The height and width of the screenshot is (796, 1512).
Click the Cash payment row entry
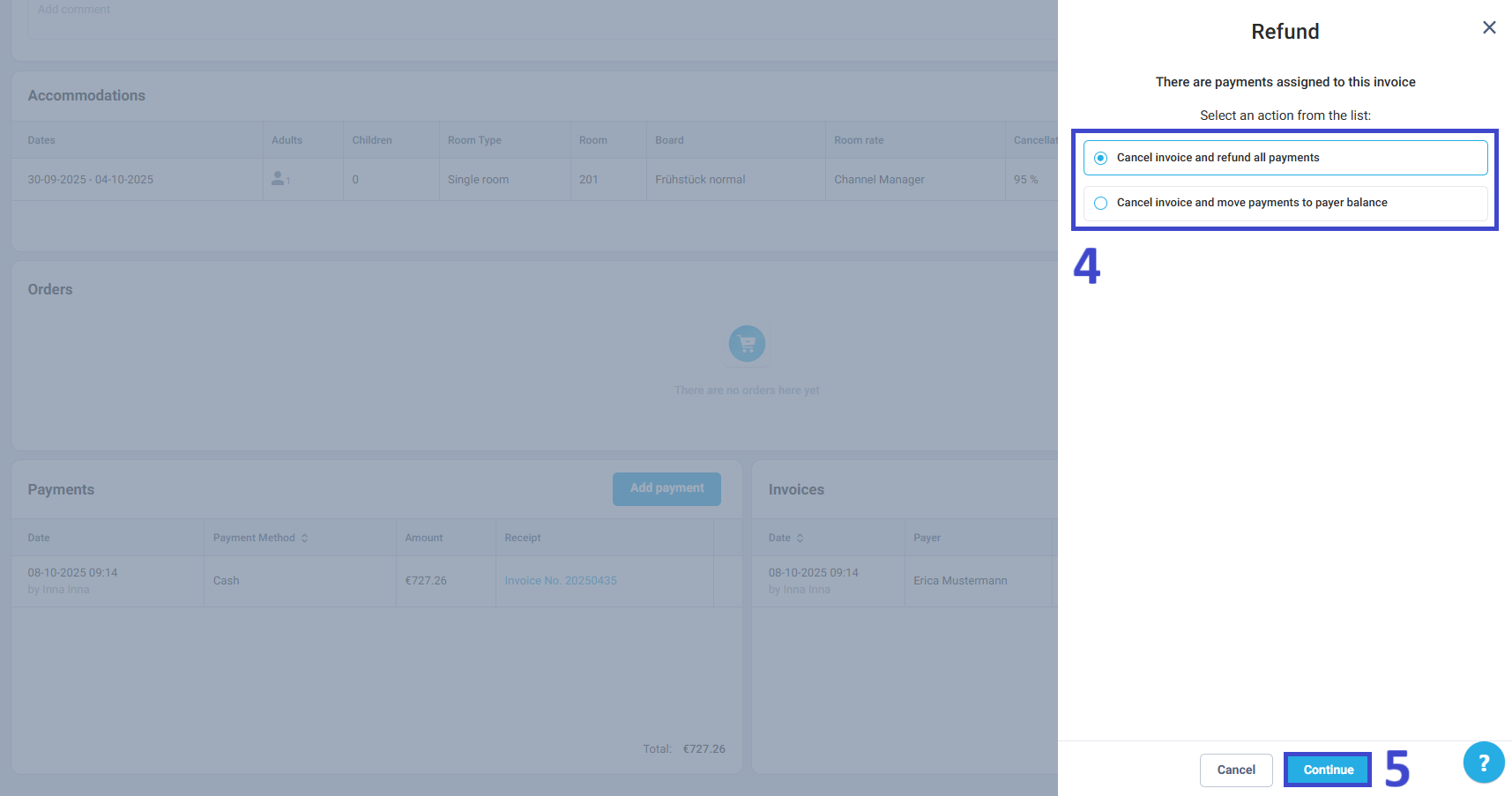tap(227, 581)
